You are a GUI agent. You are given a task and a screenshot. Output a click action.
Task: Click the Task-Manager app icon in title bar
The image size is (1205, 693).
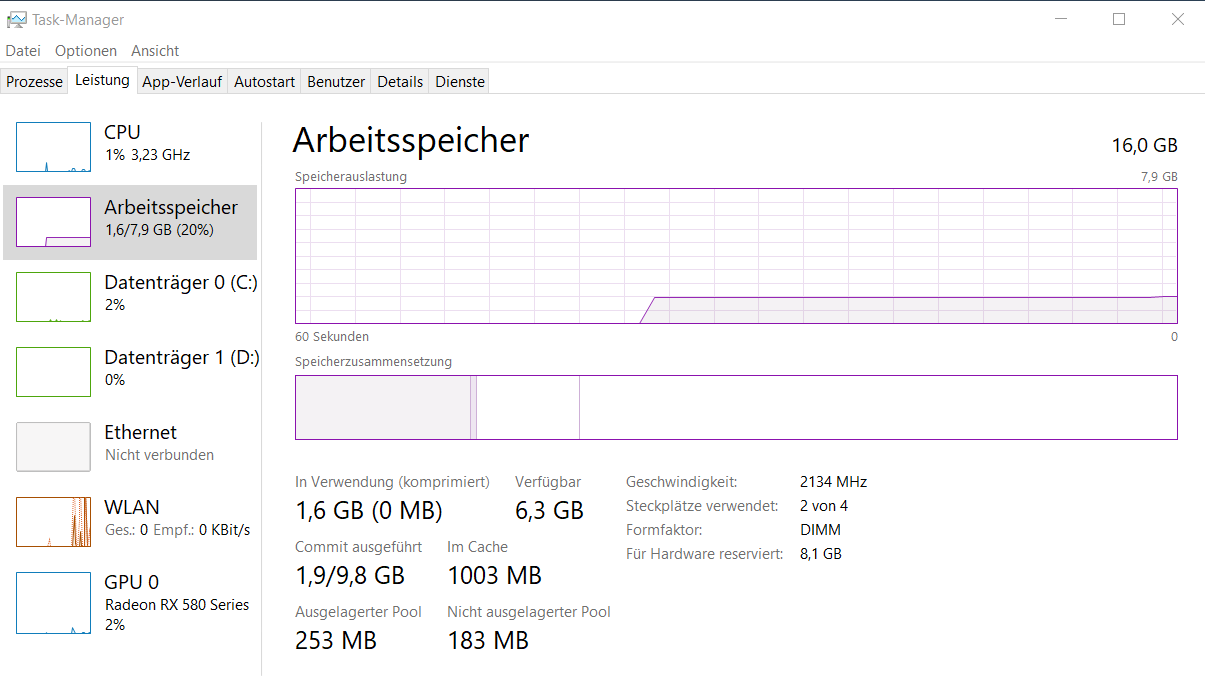(x=16, y=19)
